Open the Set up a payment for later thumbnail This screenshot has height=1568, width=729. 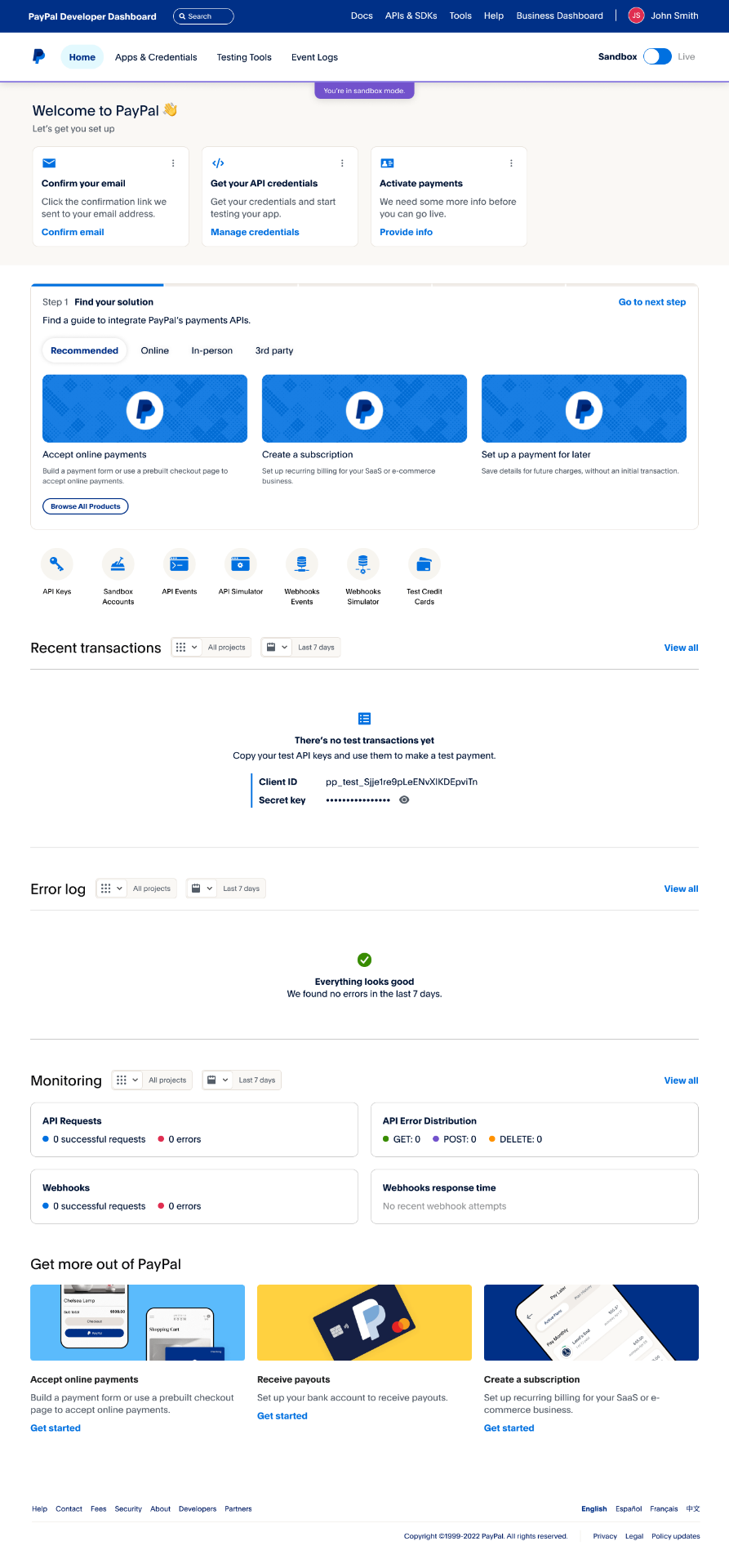(x=584, y=408)
